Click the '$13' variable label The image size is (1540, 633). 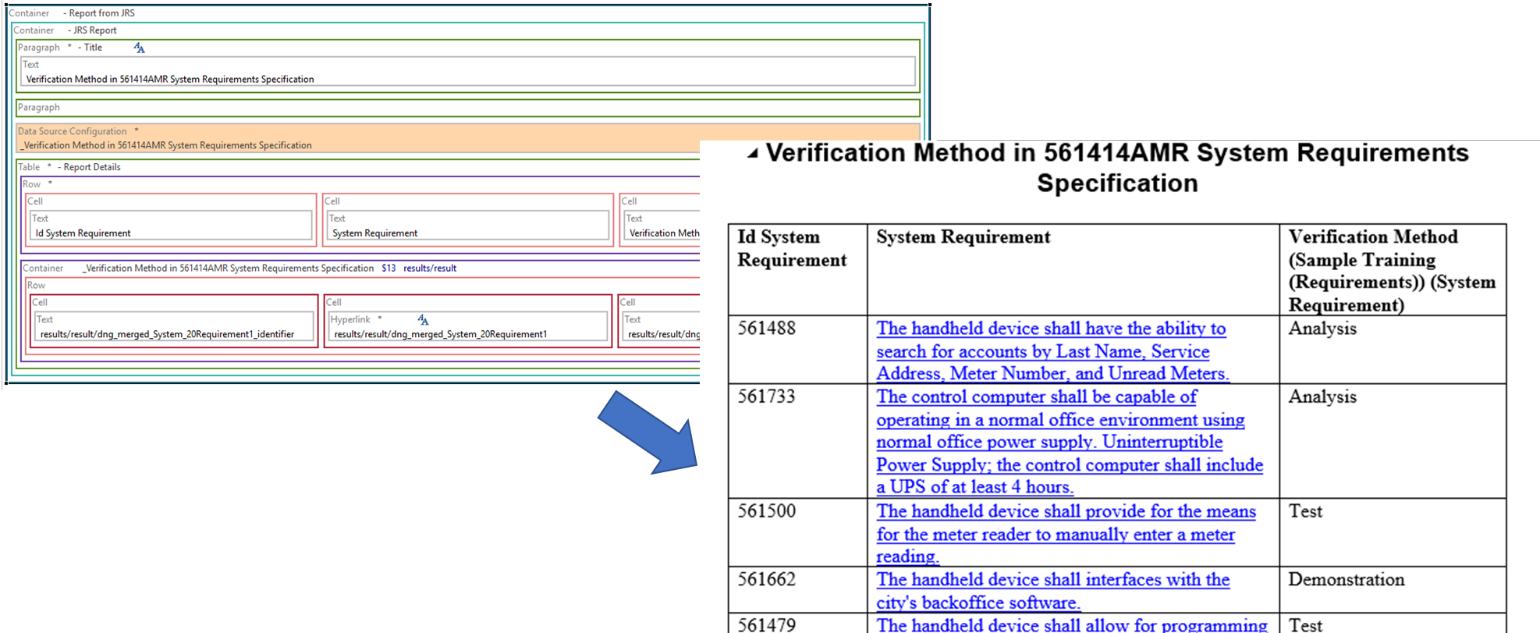tap(389, 268)
